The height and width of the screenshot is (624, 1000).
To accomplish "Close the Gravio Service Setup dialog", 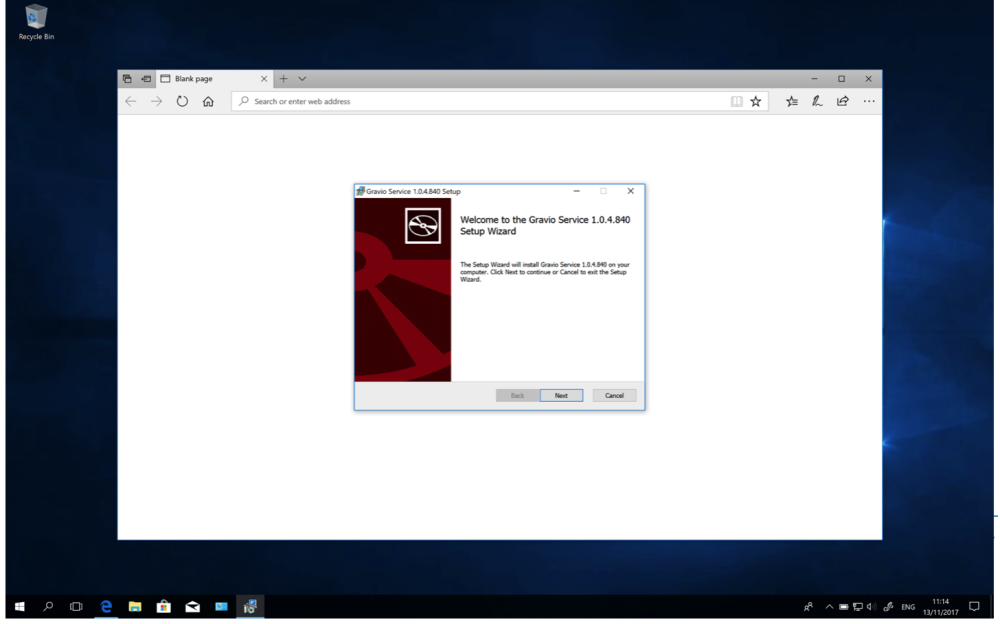I will (x=631, y=191).
